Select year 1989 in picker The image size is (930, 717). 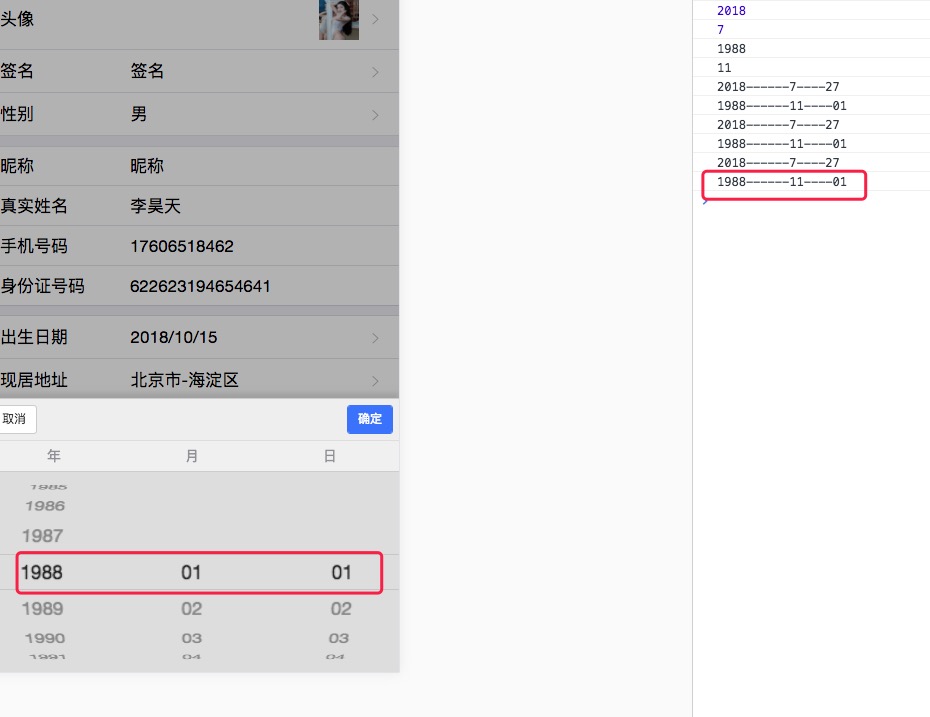[42, 609]
